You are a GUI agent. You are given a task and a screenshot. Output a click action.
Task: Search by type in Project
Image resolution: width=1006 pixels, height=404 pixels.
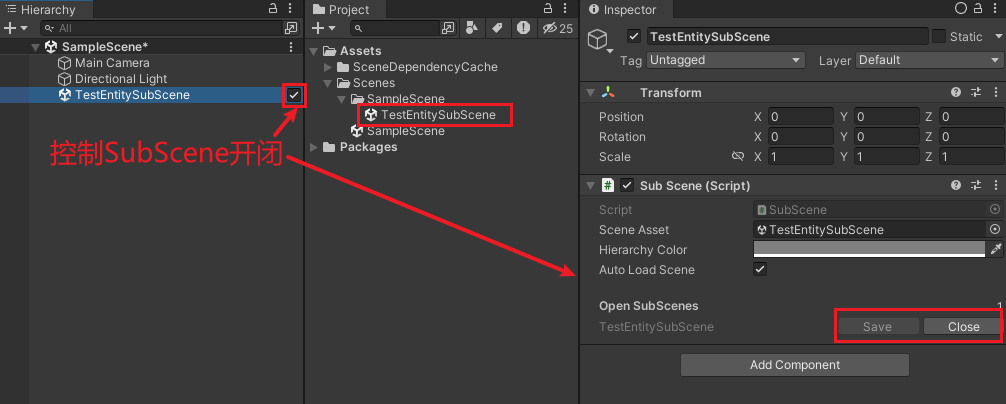[472, 28]
